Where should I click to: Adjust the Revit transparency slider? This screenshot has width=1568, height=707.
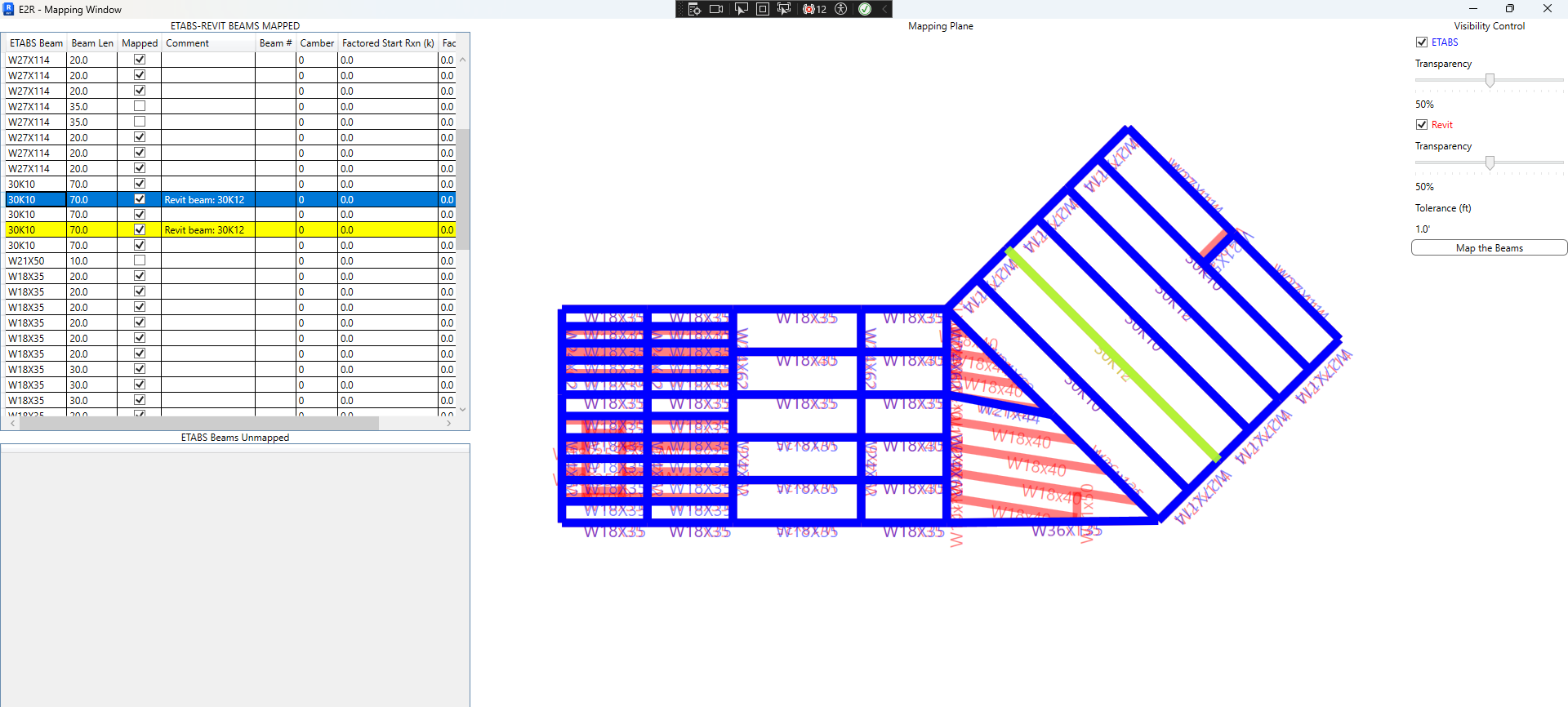coord(1490,162)
